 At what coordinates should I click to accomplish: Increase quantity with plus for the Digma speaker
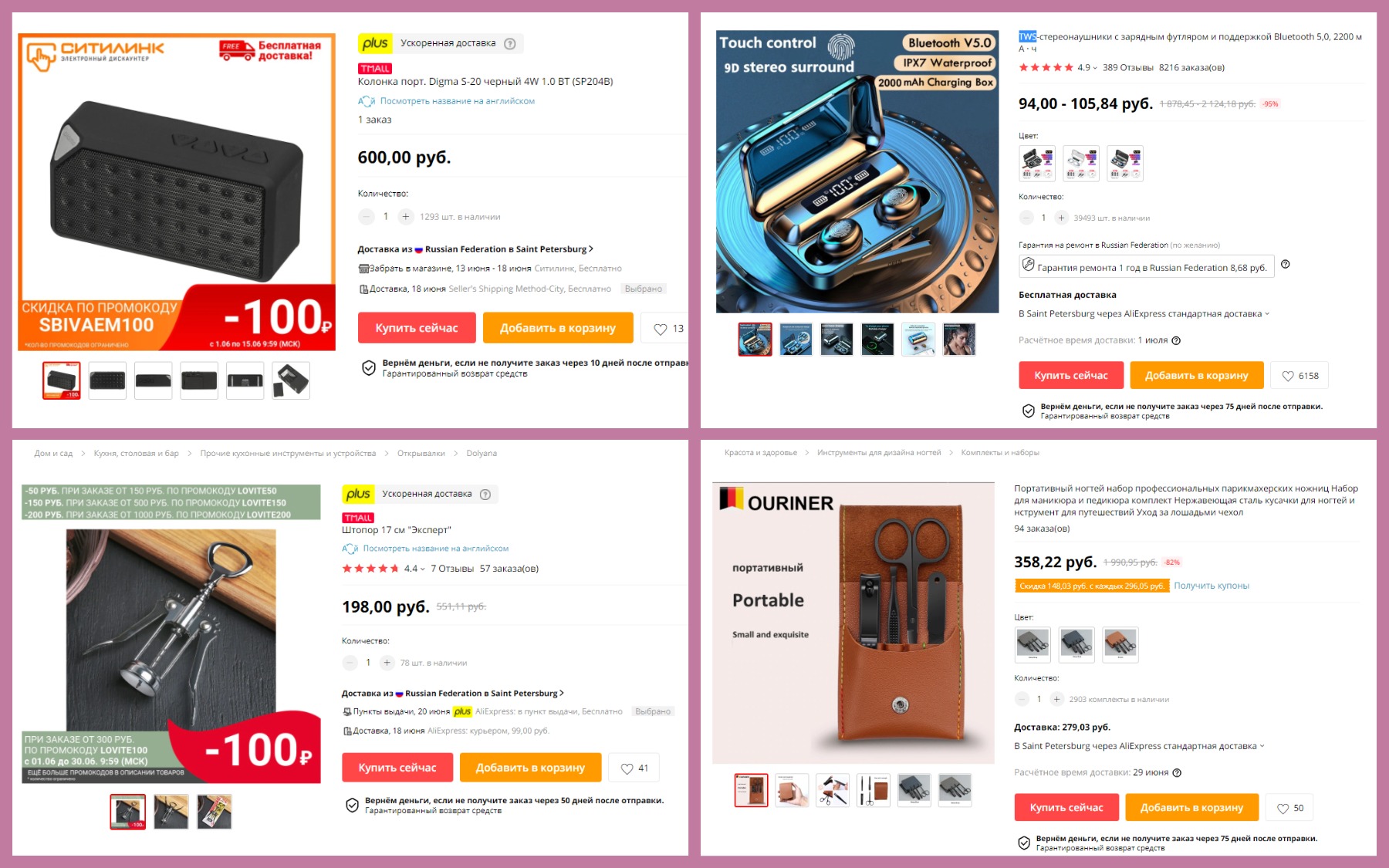coord(406,217)
